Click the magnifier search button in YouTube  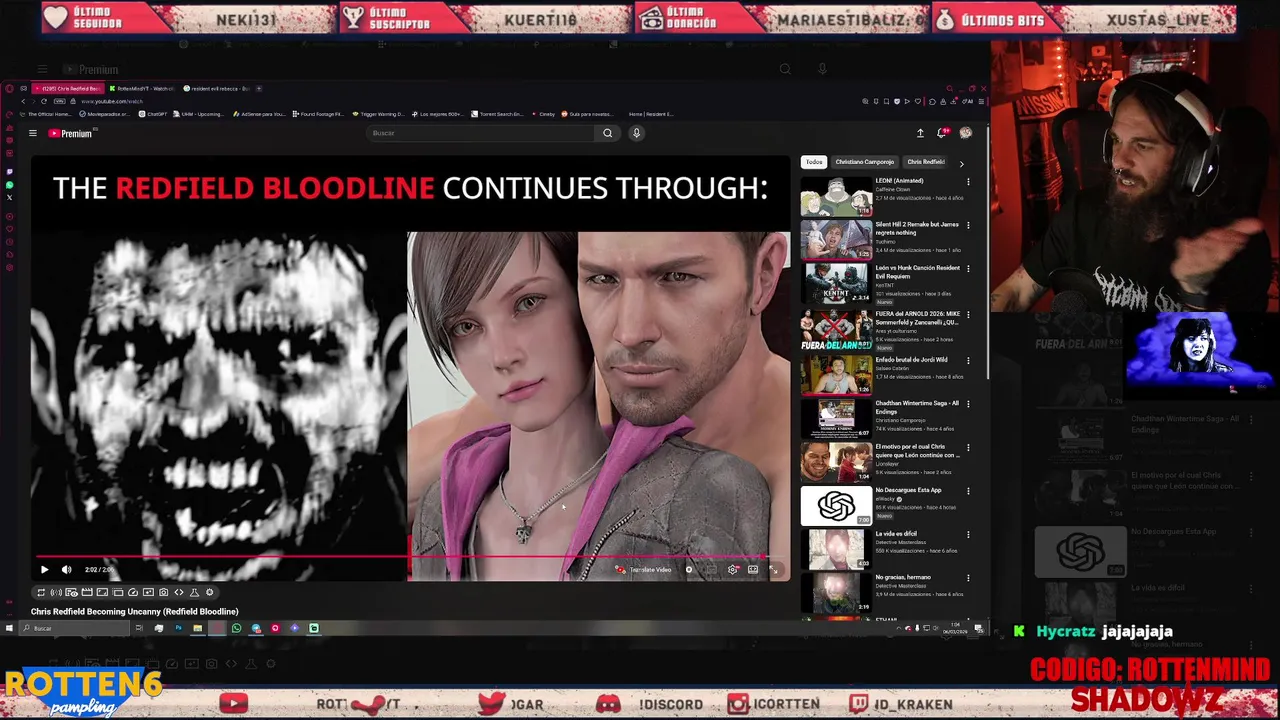tap(607, 133)
